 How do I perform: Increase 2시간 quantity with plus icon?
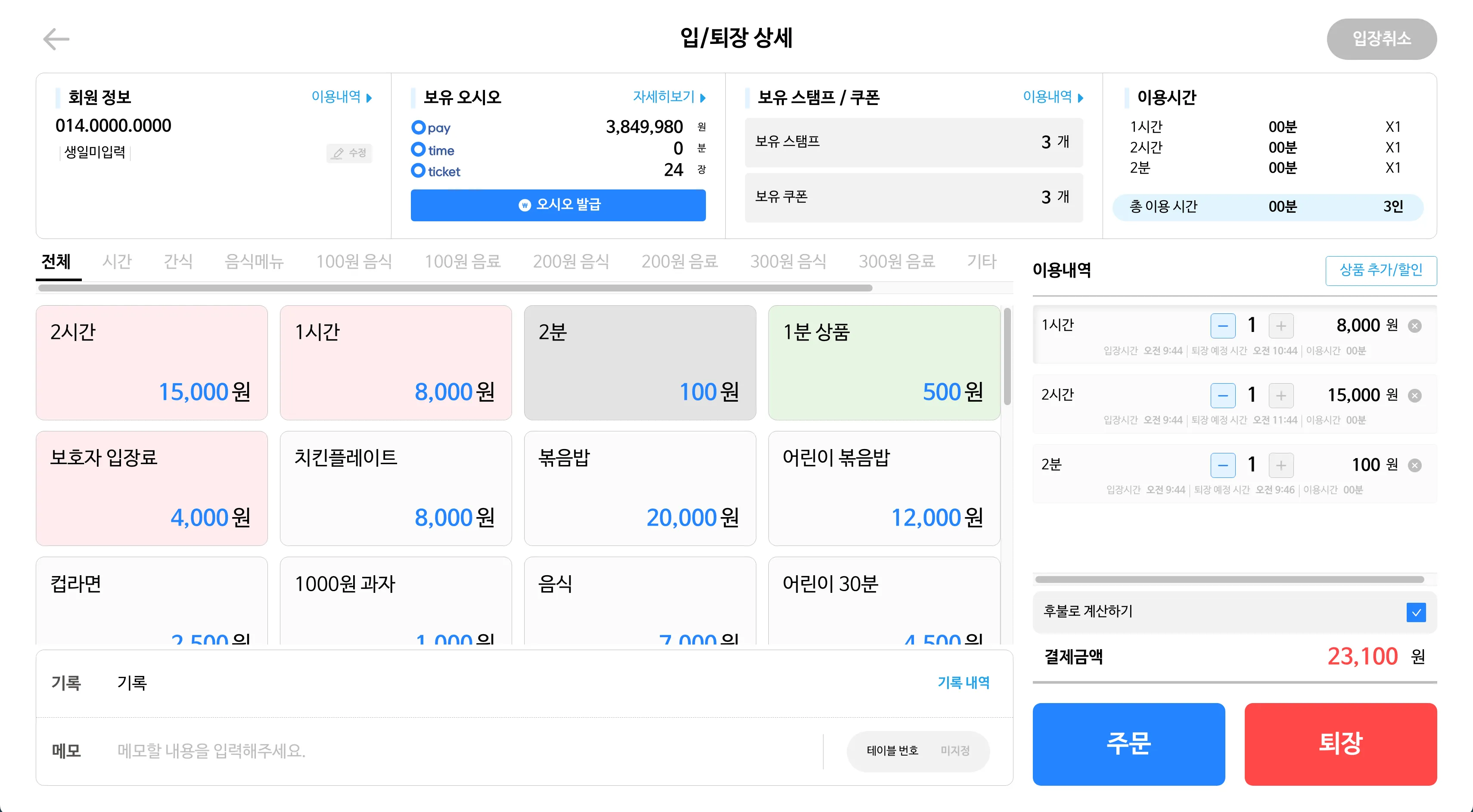coord(1281,395)
